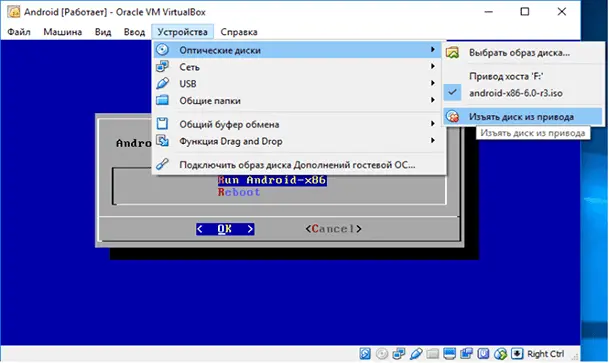This screenshot has width=610, height=363.
Task: Expand the Функция Drag and Drop submenu arrow
Action: point(433,140)
